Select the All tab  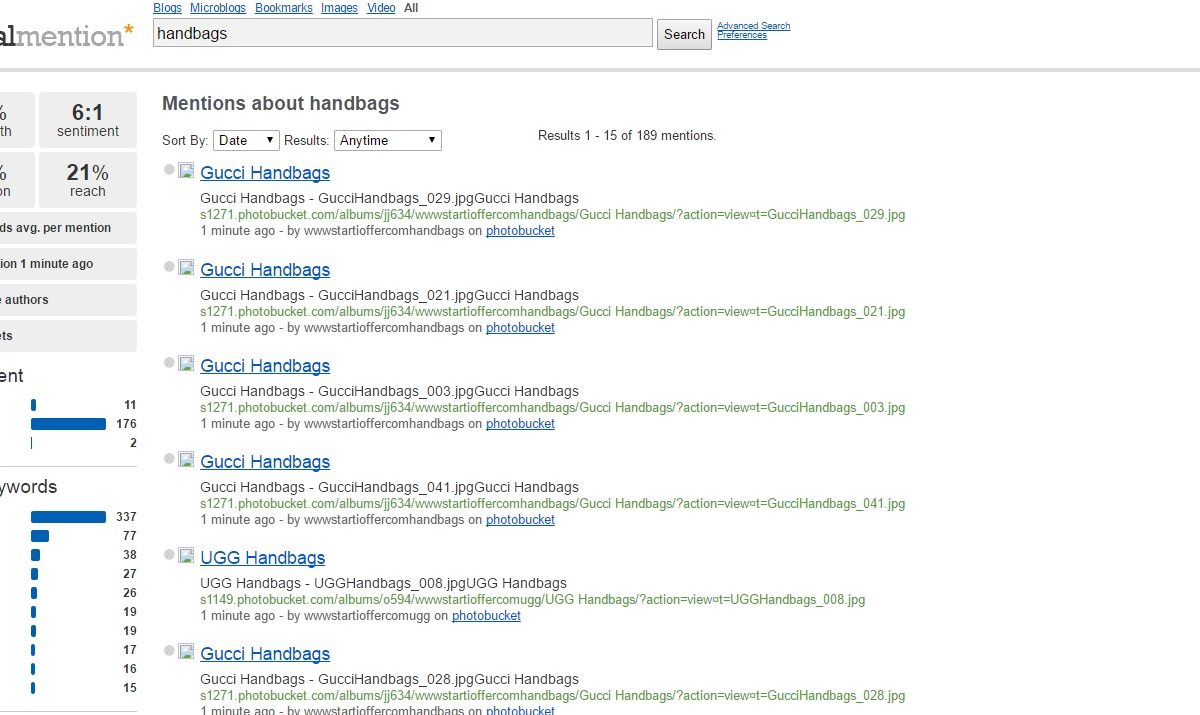click(x=411, y=8)
